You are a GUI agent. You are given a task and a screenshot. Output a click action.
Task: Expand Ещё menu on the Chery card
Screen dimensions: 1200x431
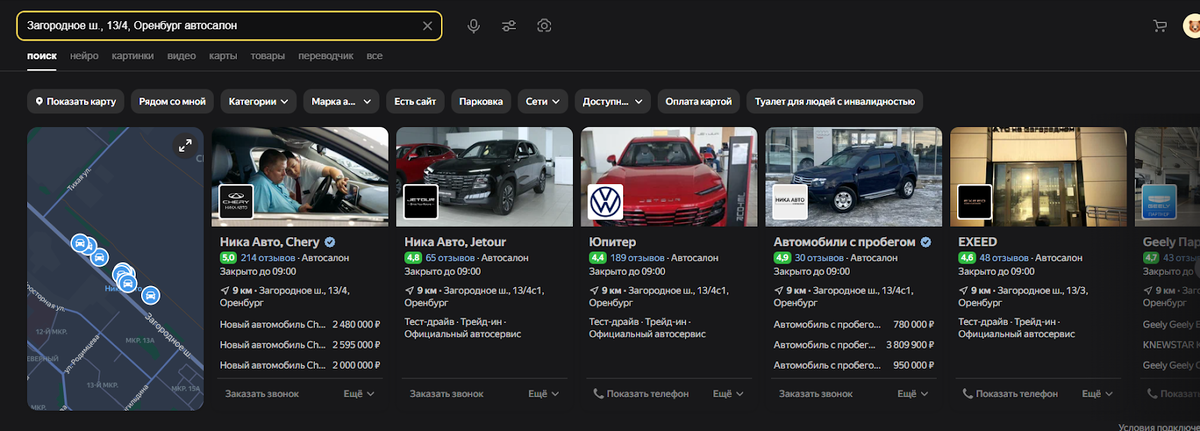[359, 394]
